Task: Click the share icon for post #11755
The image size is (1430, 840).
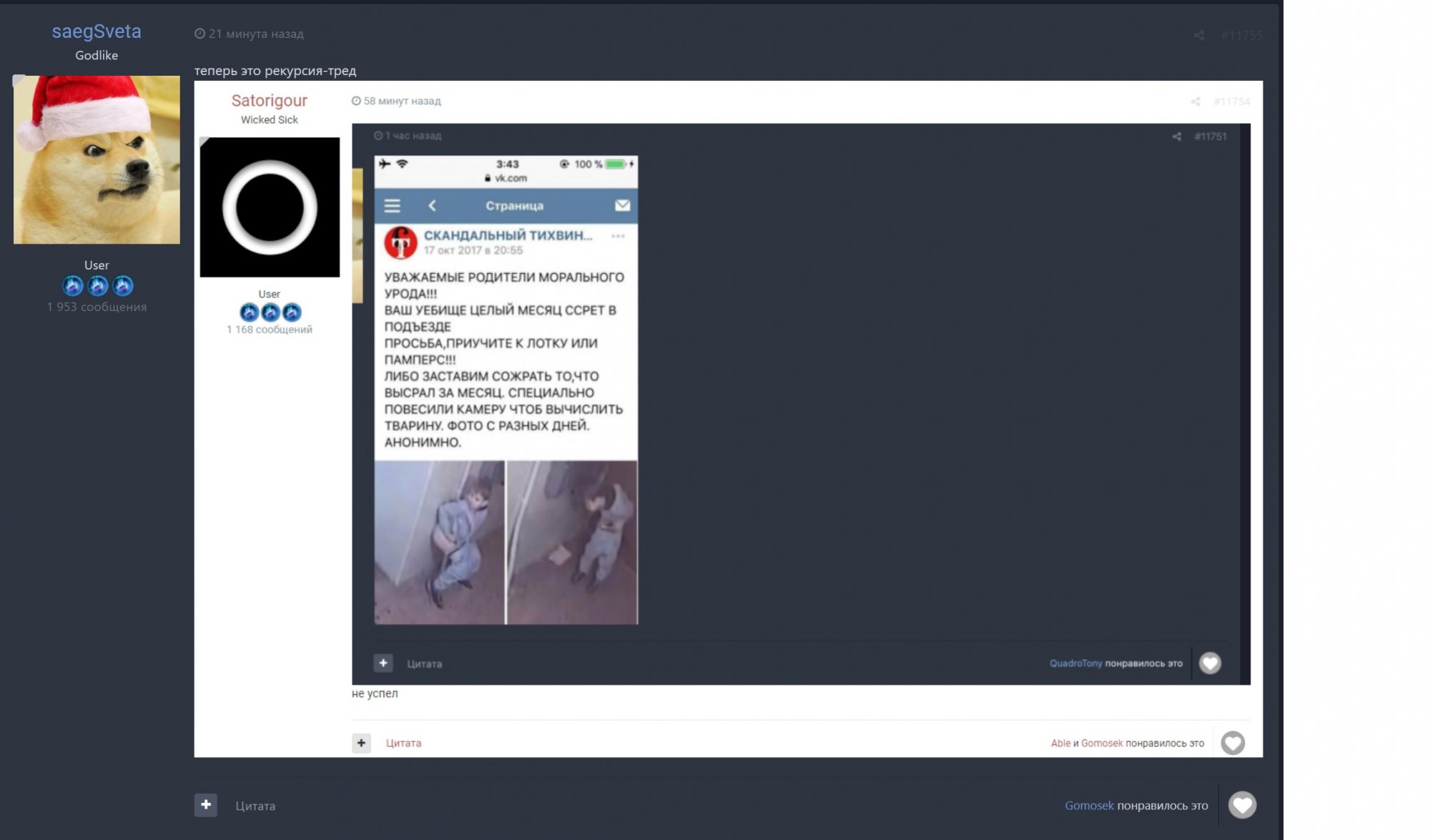Action: pos(1199,35)
